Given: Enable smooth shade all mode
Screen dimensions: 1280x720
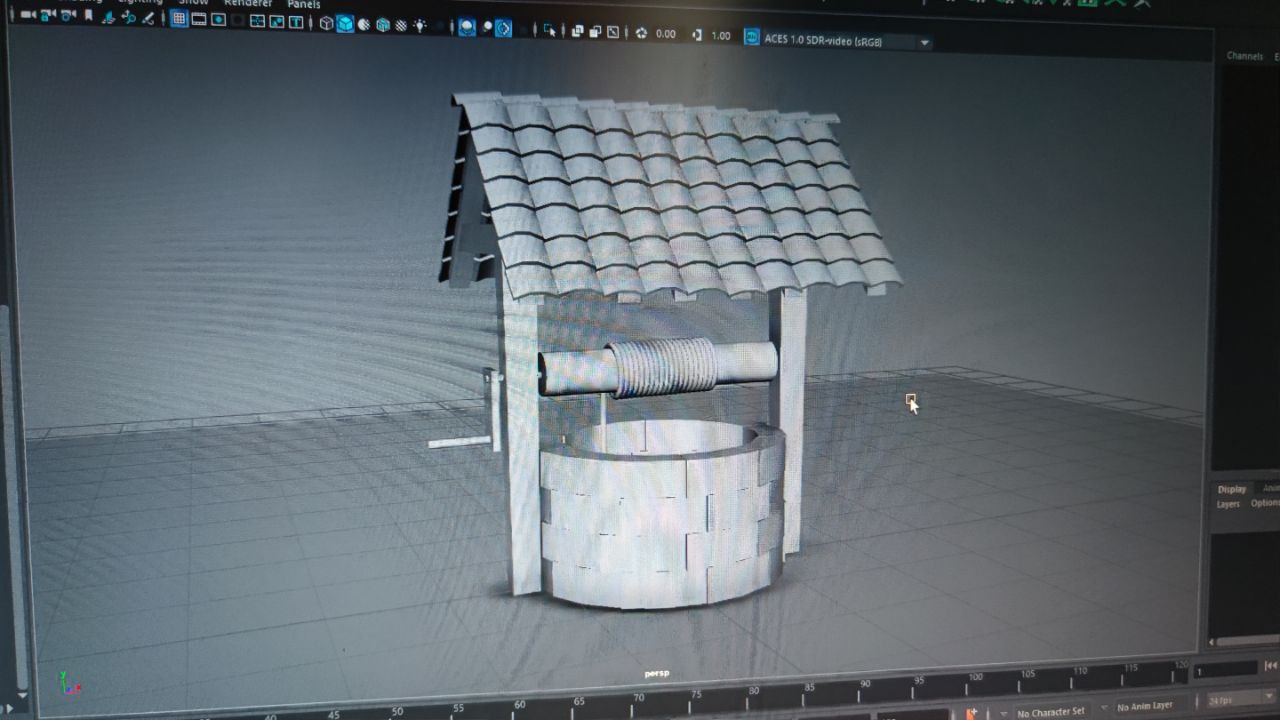Looking at the screenshot, I should pyautogui.click(x=345, y=23).
